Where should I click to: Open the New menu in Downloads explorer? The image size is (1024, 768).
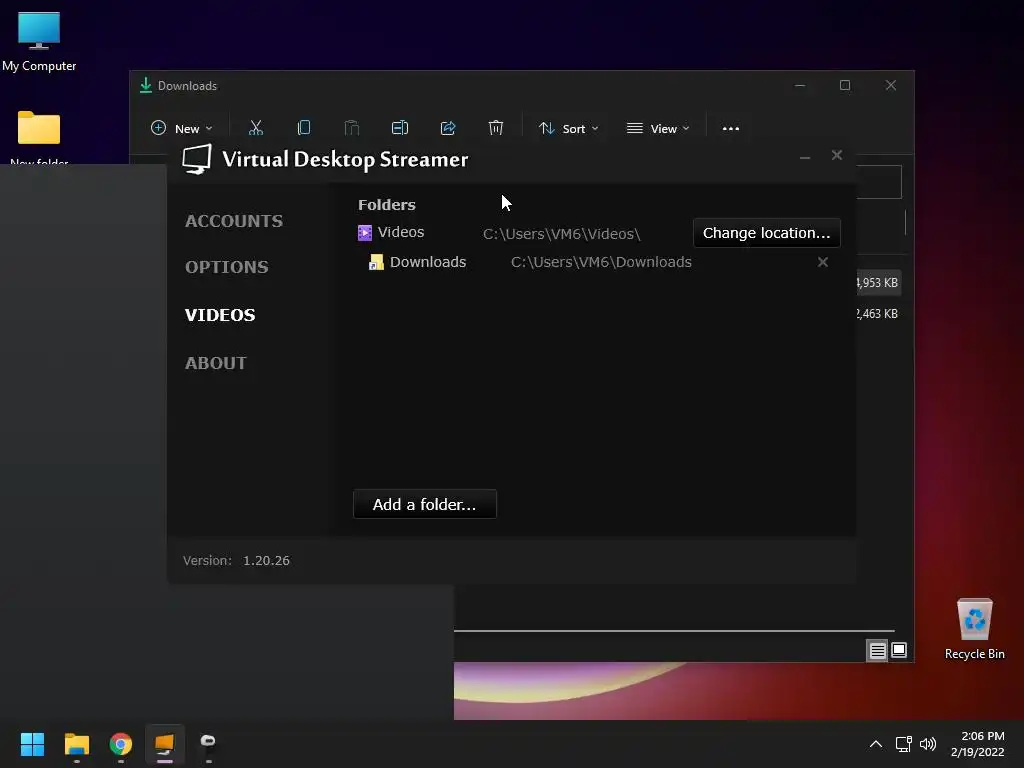click(x=182, y=129)
